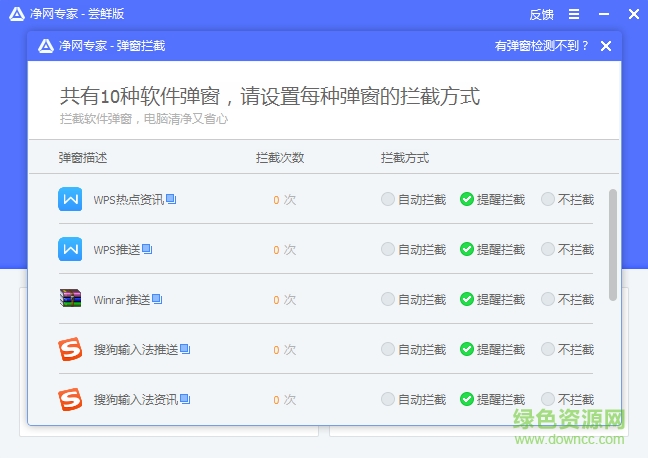Select 自动拦截 for 搜狗输入法推送
Image resolution: width=648 pixels, height=458 pixels.
pyautogui.click(x=413, y=350)
